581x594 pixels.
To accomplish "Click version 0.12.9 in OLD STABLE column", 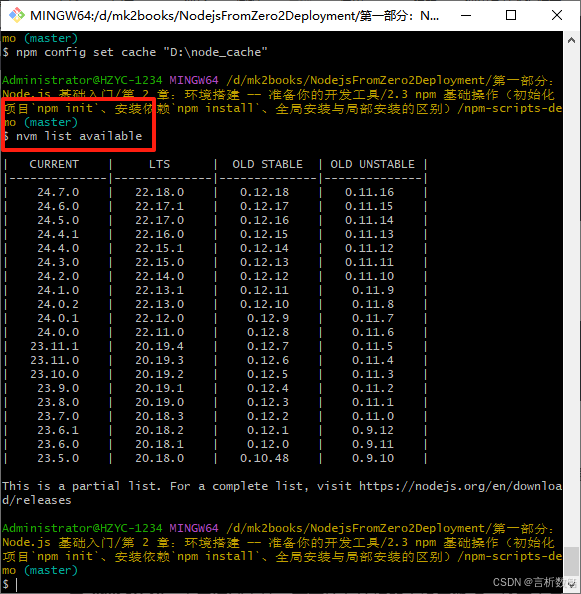I will tap(268, 318).
